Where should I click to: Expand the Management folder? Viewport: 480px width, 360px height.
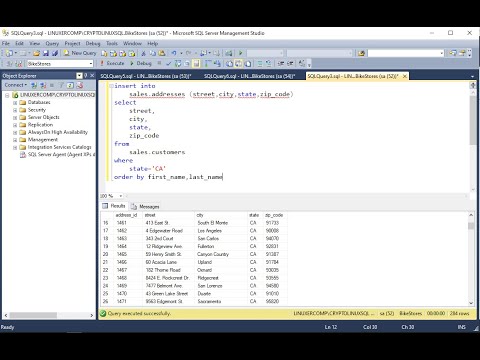[15, 140]
